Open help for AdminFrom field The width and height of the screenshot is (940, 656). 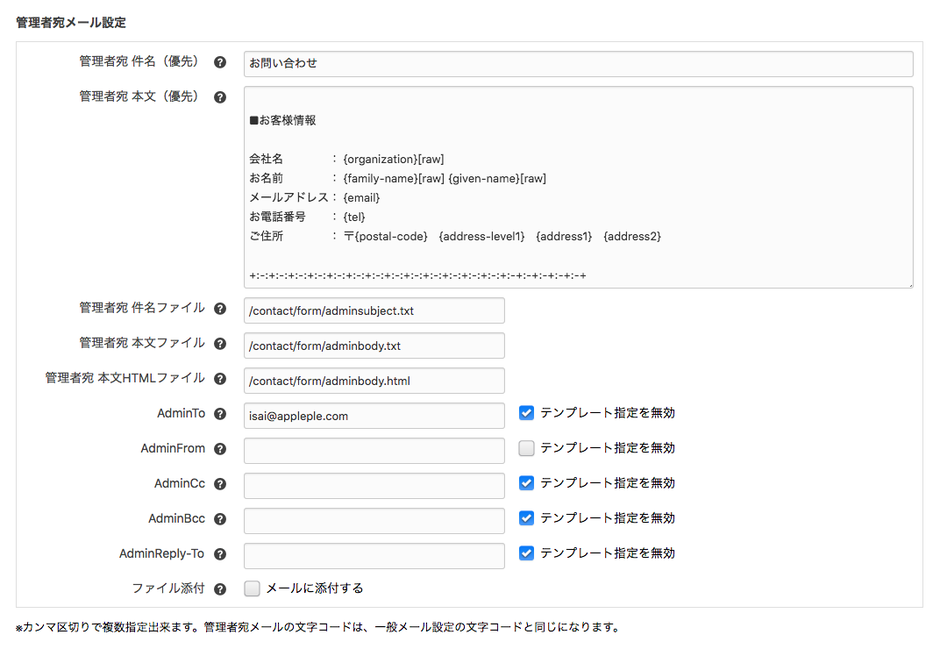[220, 448]
